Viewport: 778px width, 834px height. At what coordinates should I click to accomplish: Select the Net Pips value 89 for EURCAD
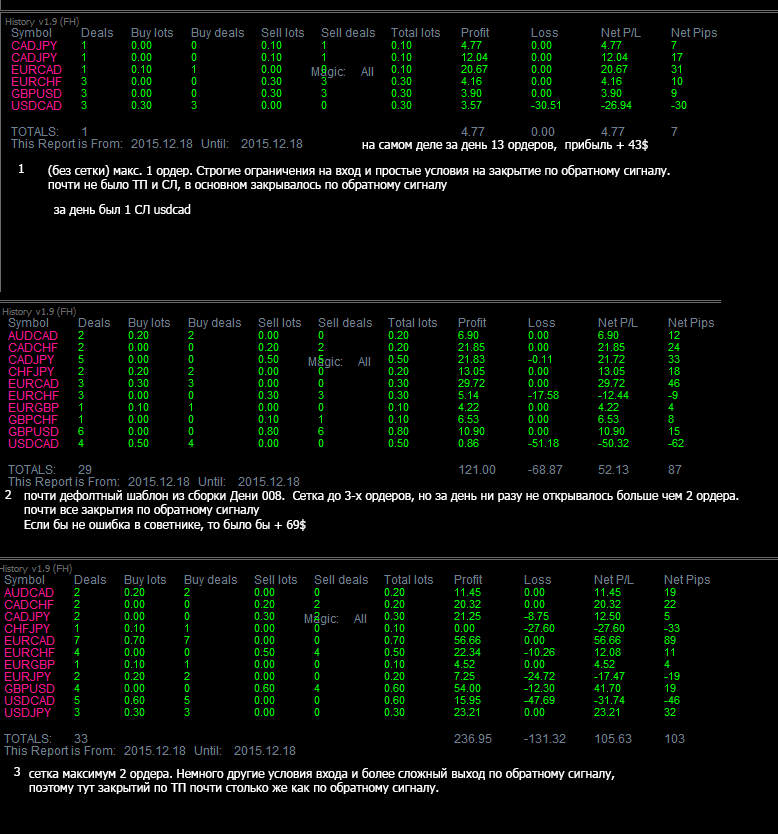click(x=670, y=640)
